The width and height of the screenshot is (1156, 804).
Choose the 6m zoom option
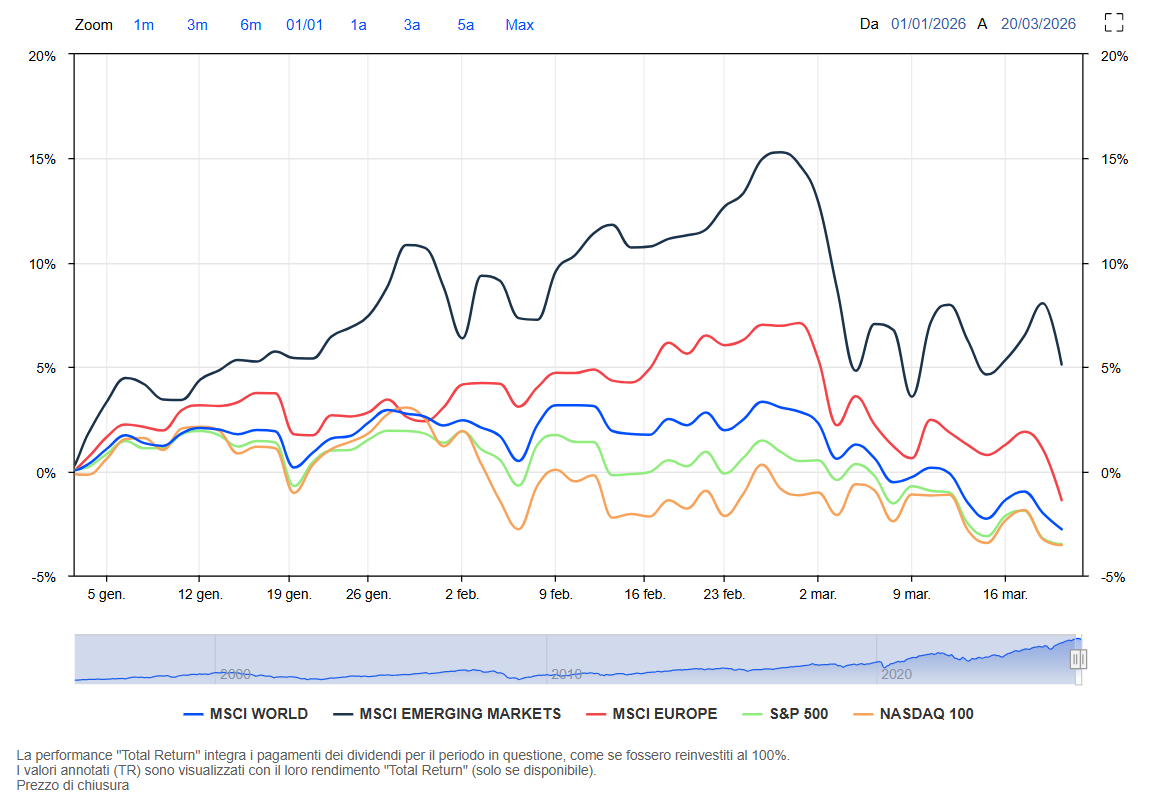pos(250,24)
